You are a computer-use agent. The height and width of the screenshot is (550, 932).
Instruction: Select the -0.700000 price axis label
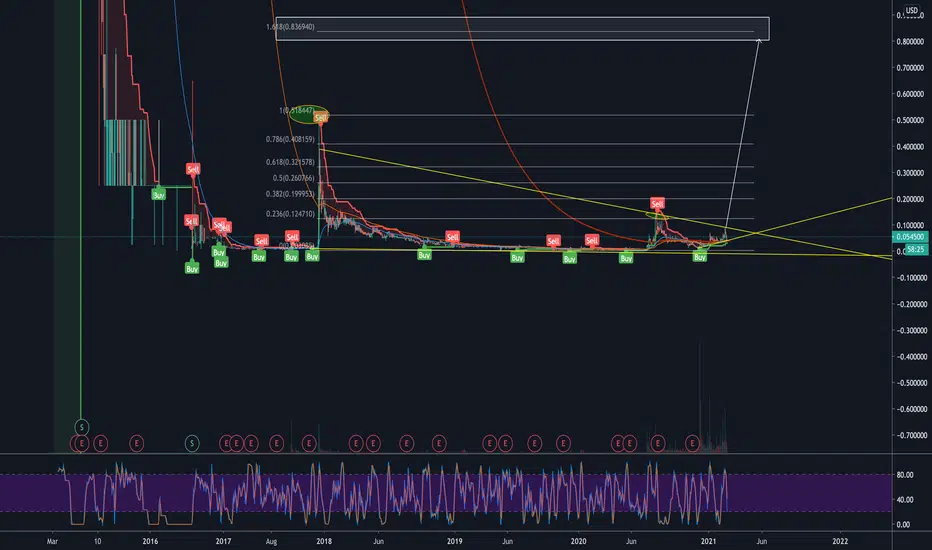910,435
